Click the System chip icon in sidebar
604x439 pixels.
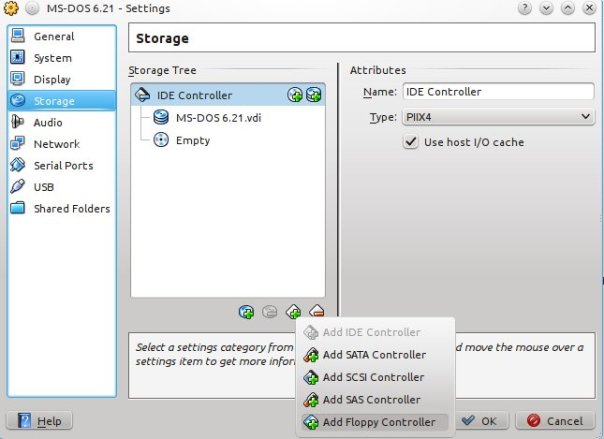point(17,57)
